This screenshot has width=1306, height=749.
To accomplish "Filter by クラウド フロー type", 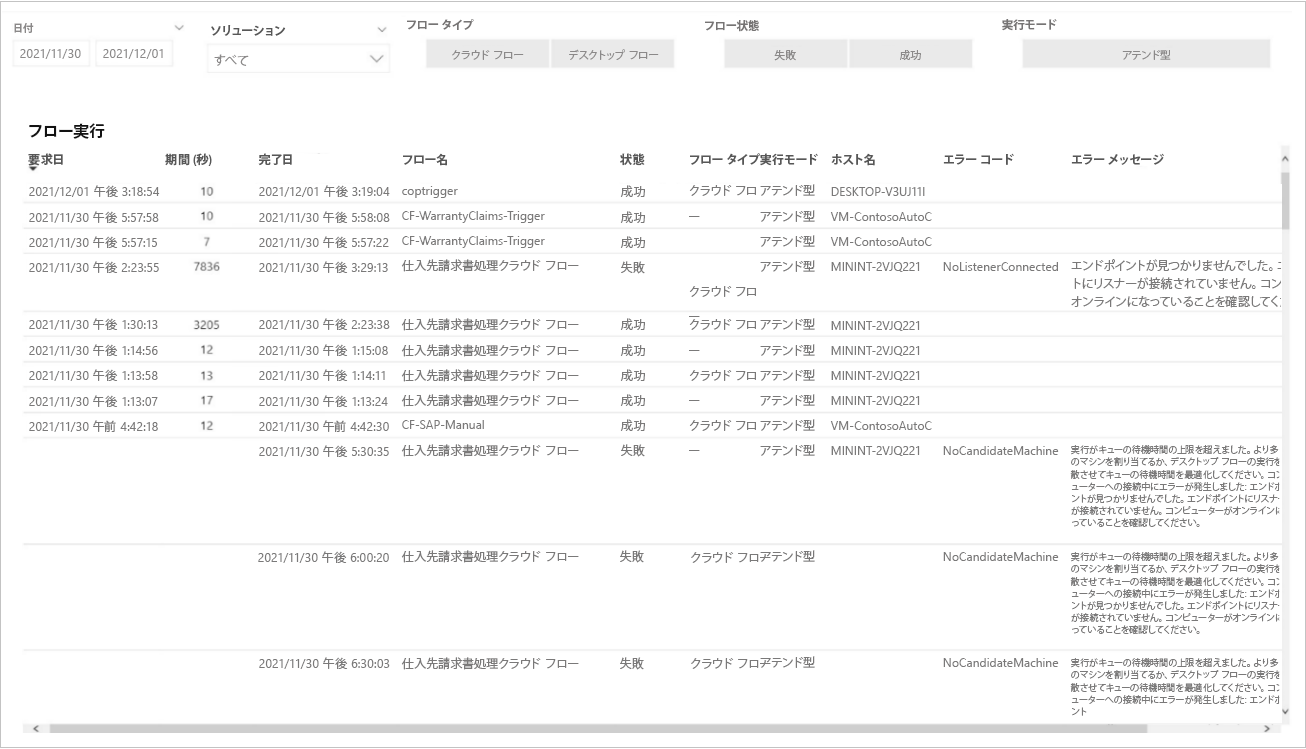I will [x=488, y=55].
